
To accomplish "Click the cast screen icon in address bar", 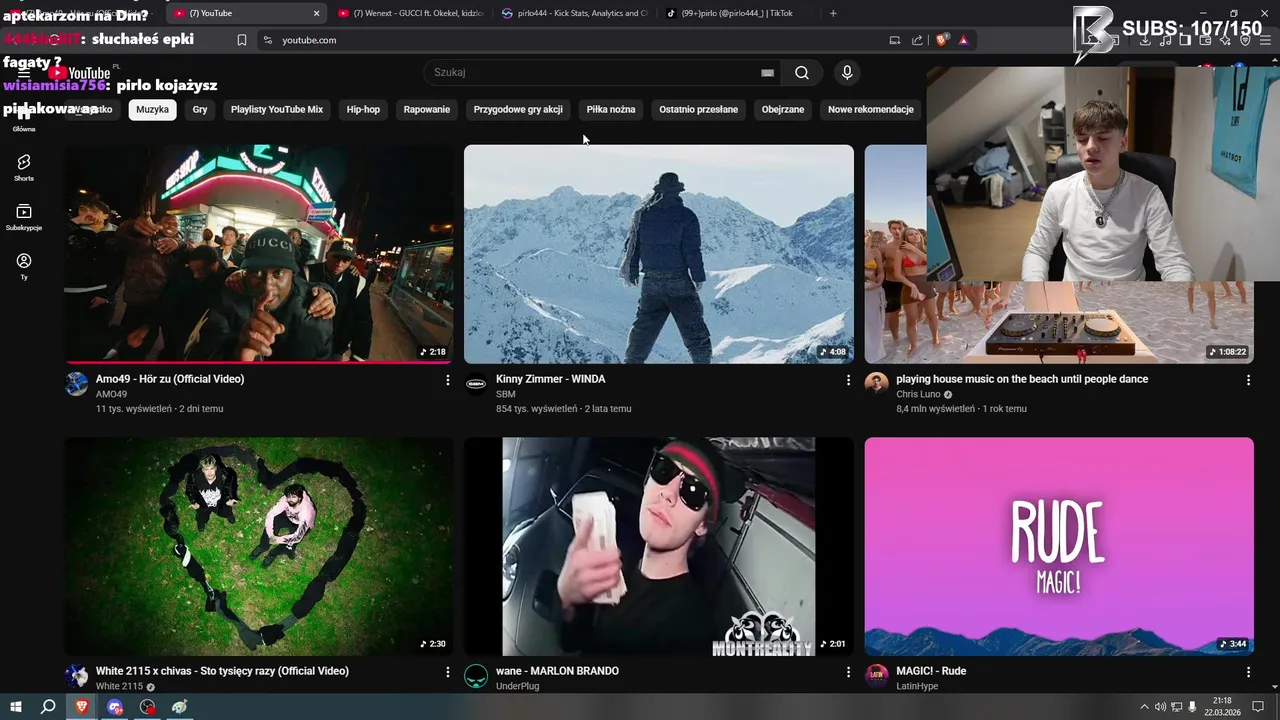I will click(x=895, y=40).
